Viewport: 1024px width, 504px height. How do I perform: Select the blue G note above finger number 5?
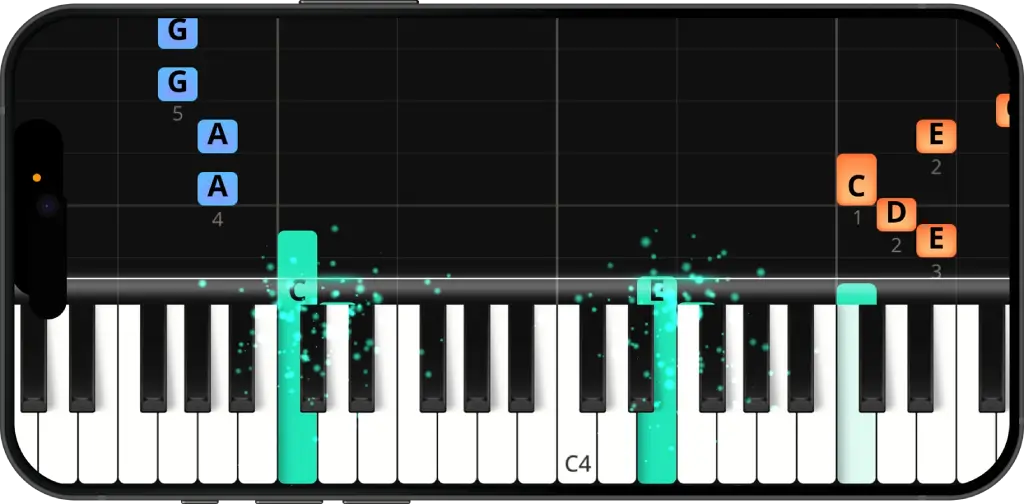tap(178, 84)
